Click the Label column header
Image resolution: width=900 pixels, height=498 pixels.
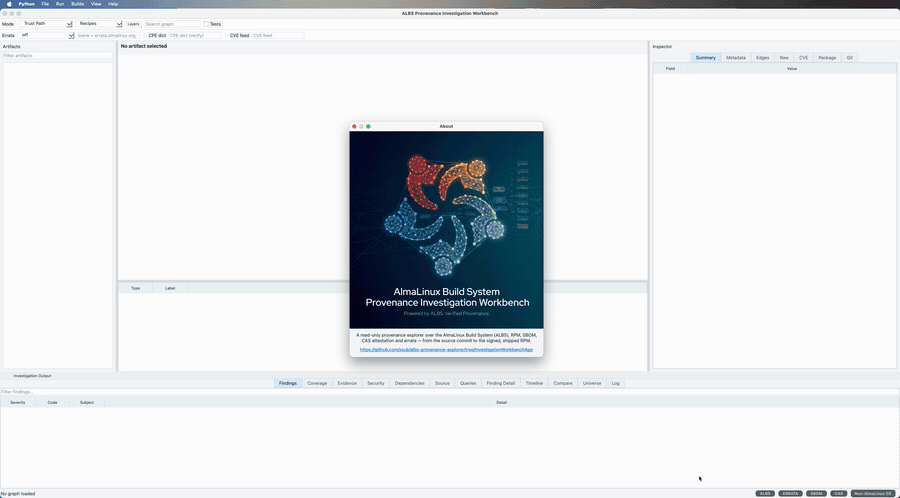pos(170,288)
